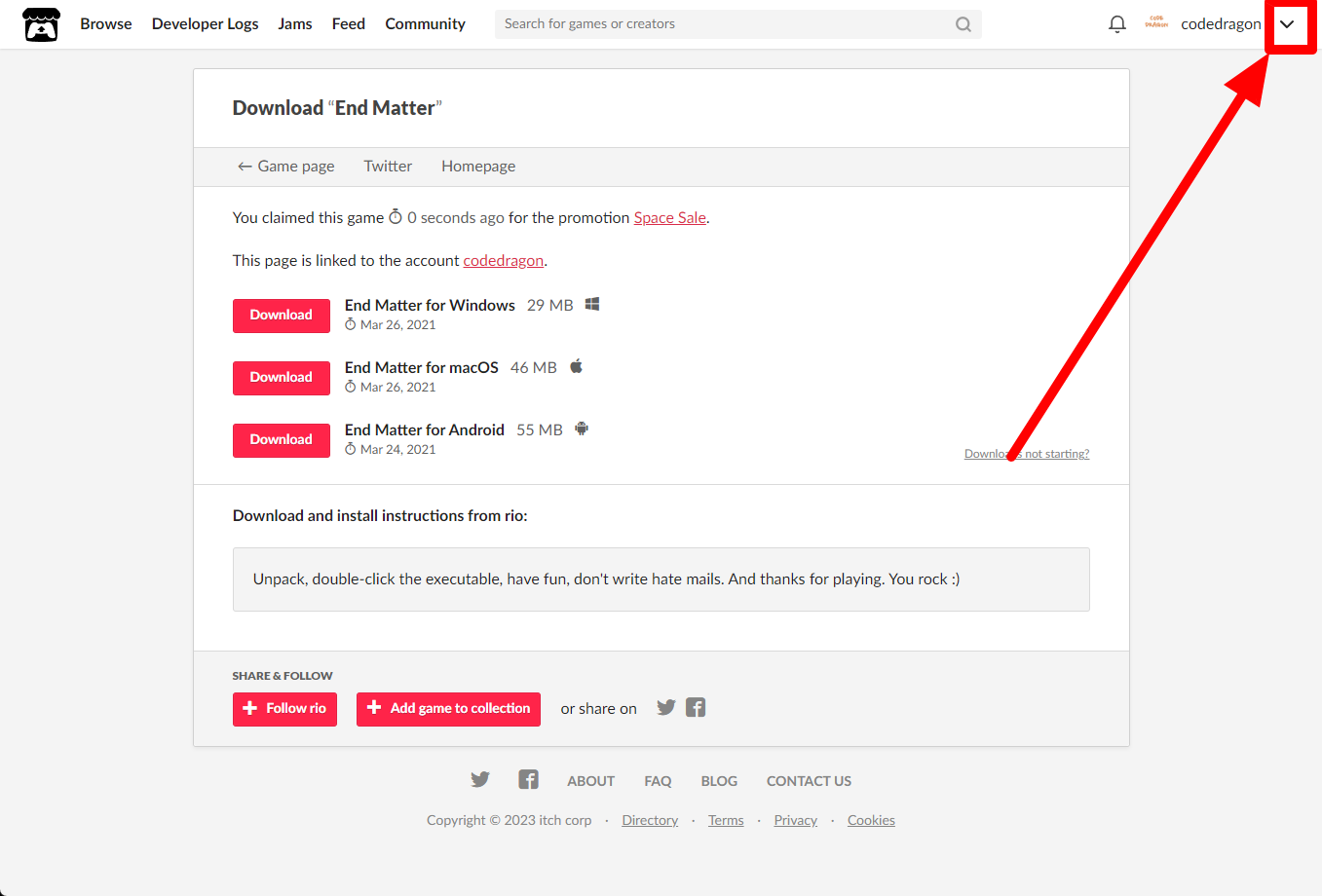Screen dimensions: 1322x896
Task: Open footer Twitter icon
Action: click(480, 780)
